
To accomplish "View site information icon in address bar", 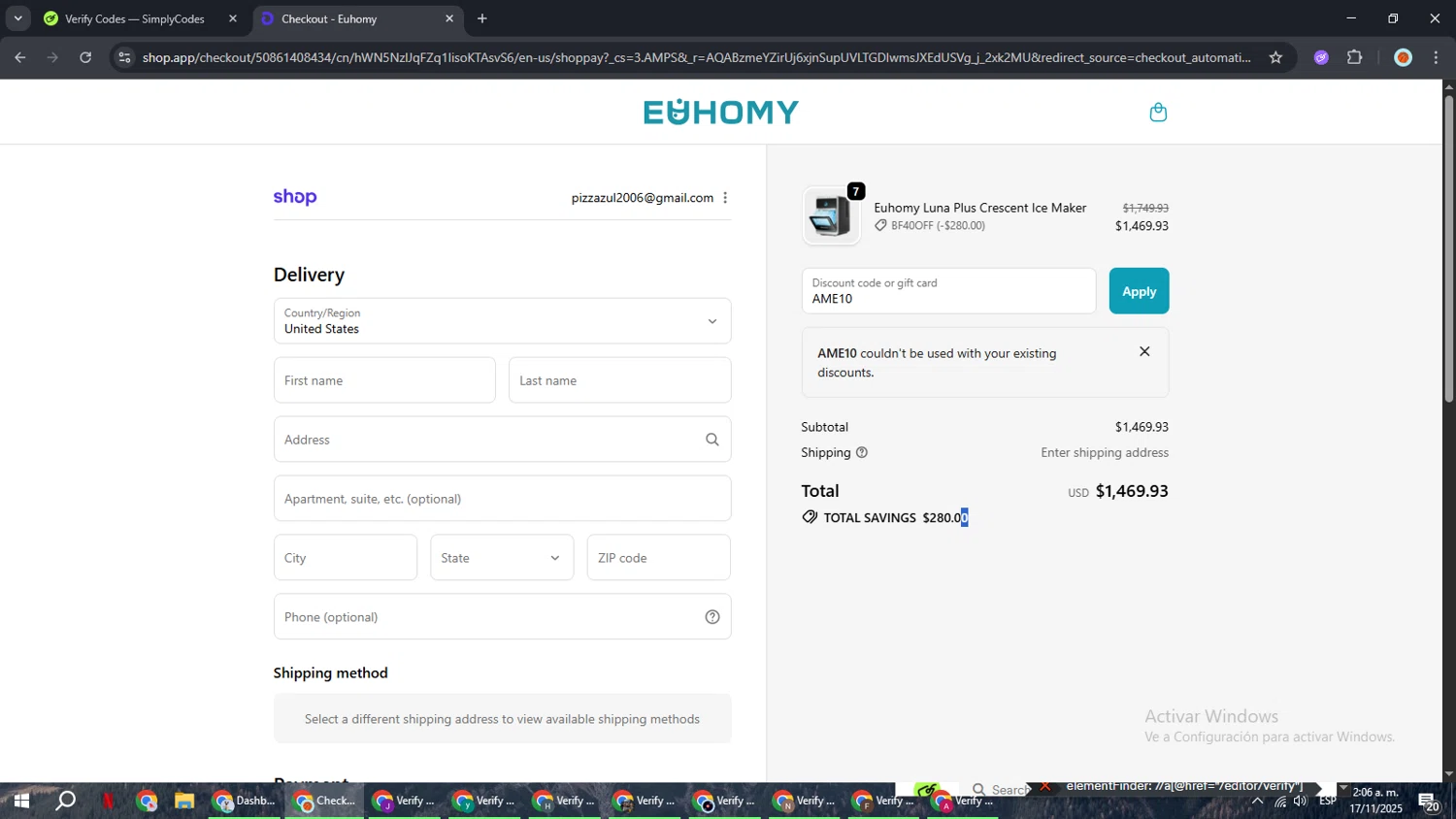I will click(124, 57).
